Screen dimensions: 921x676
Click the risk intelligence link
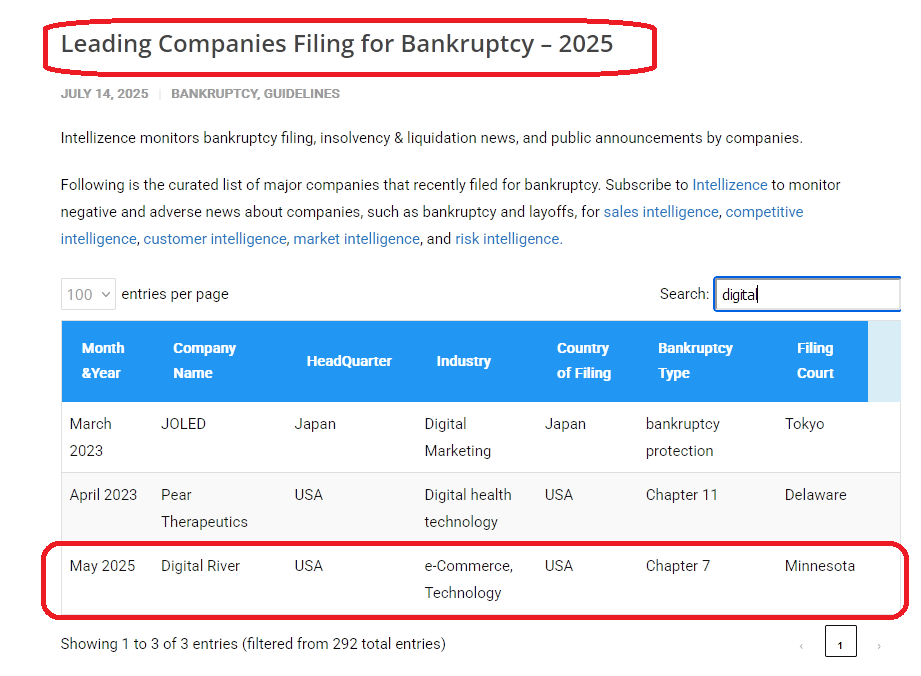coord(508,239)
